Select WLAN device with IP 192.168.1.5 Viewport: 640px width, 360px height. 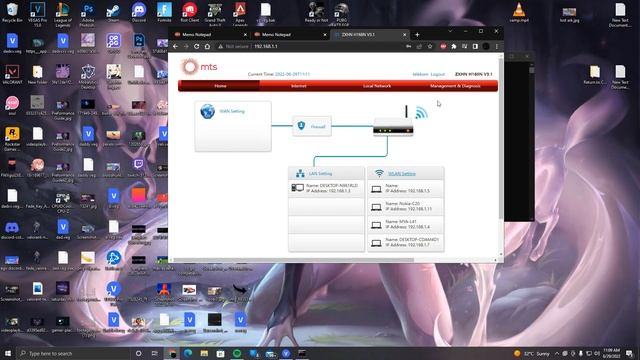click(x=406, y=189)
